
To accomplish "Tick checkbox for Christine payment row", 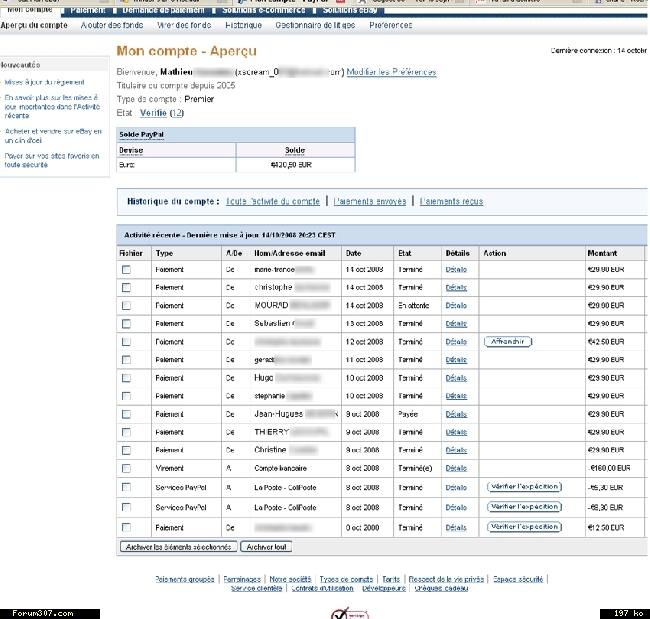I will click(x=126, y=450).
